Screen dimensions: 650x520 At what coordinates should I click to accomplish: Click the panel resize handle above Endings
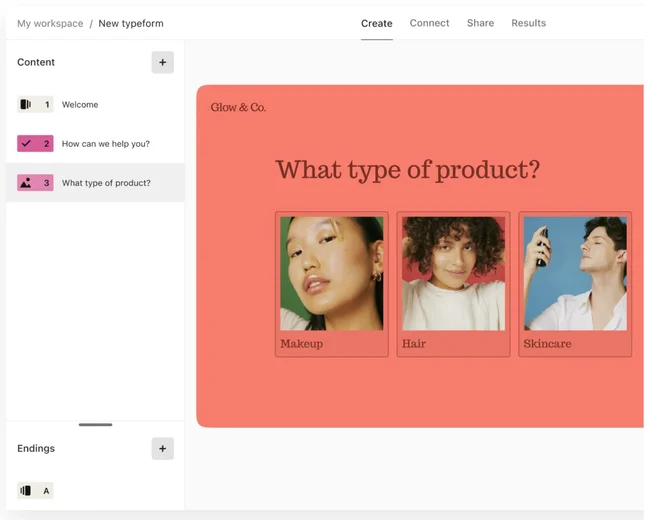coord(95,425)
